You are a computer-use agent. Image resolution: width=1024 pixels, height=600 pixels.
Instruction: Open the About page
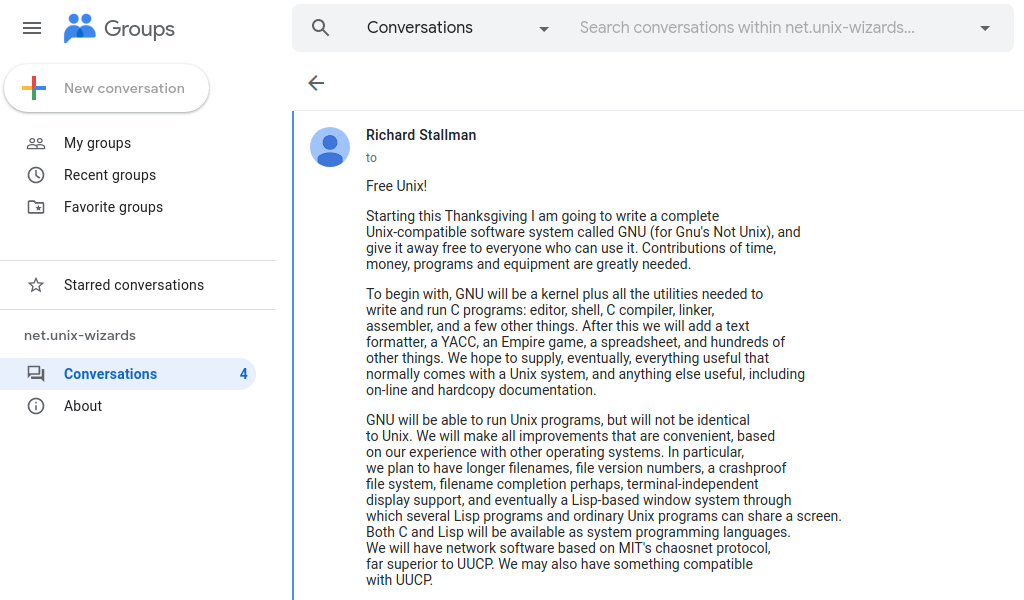(83, 406)
